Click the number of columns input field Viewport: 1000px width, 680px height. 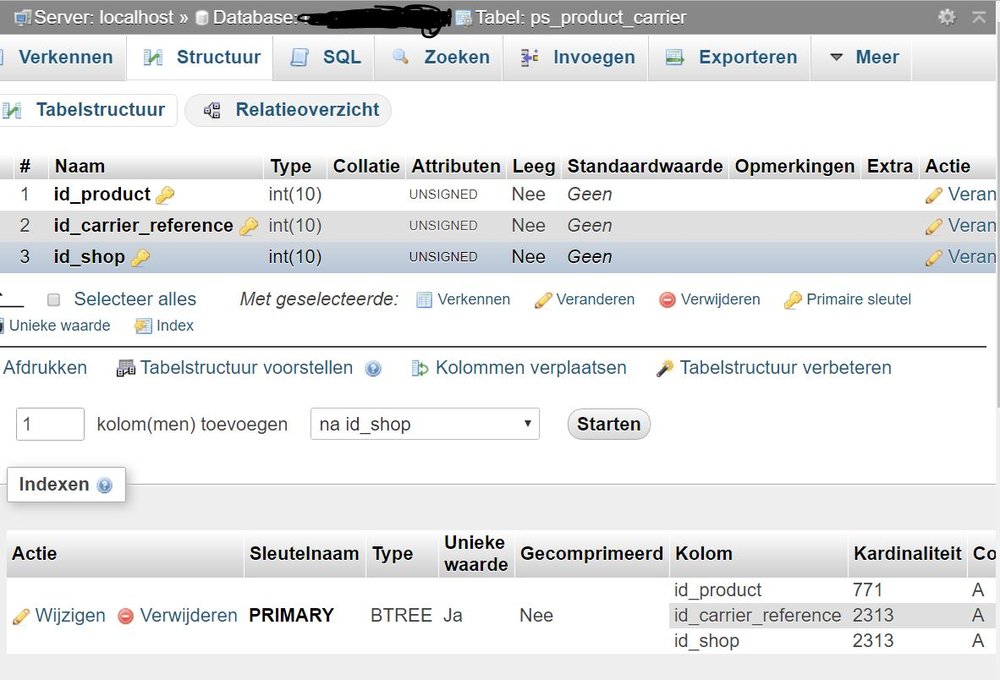click(x=50, y=424)
